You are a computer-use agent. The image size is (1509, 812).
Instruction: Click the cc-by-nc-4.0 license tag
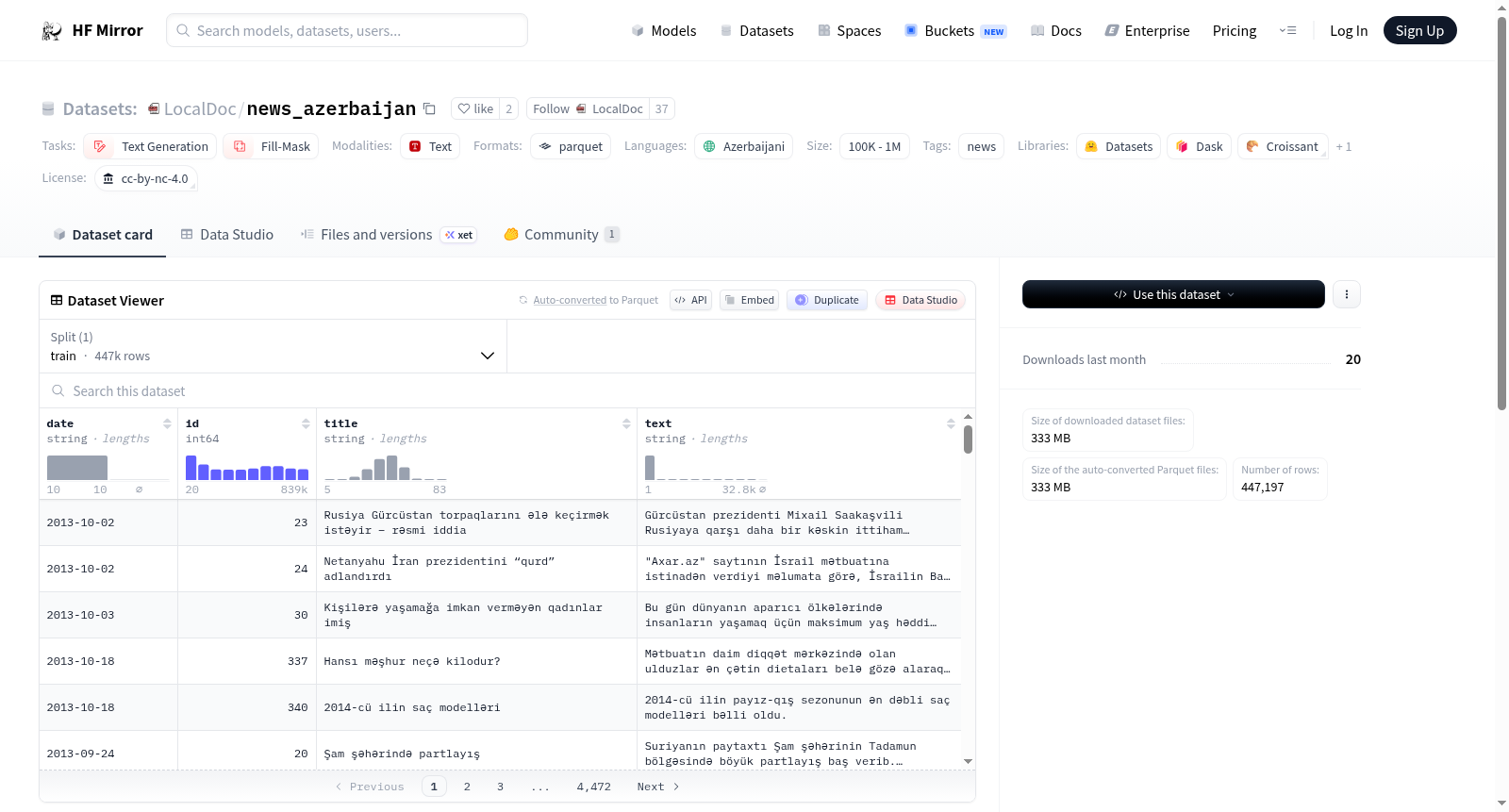146,178
